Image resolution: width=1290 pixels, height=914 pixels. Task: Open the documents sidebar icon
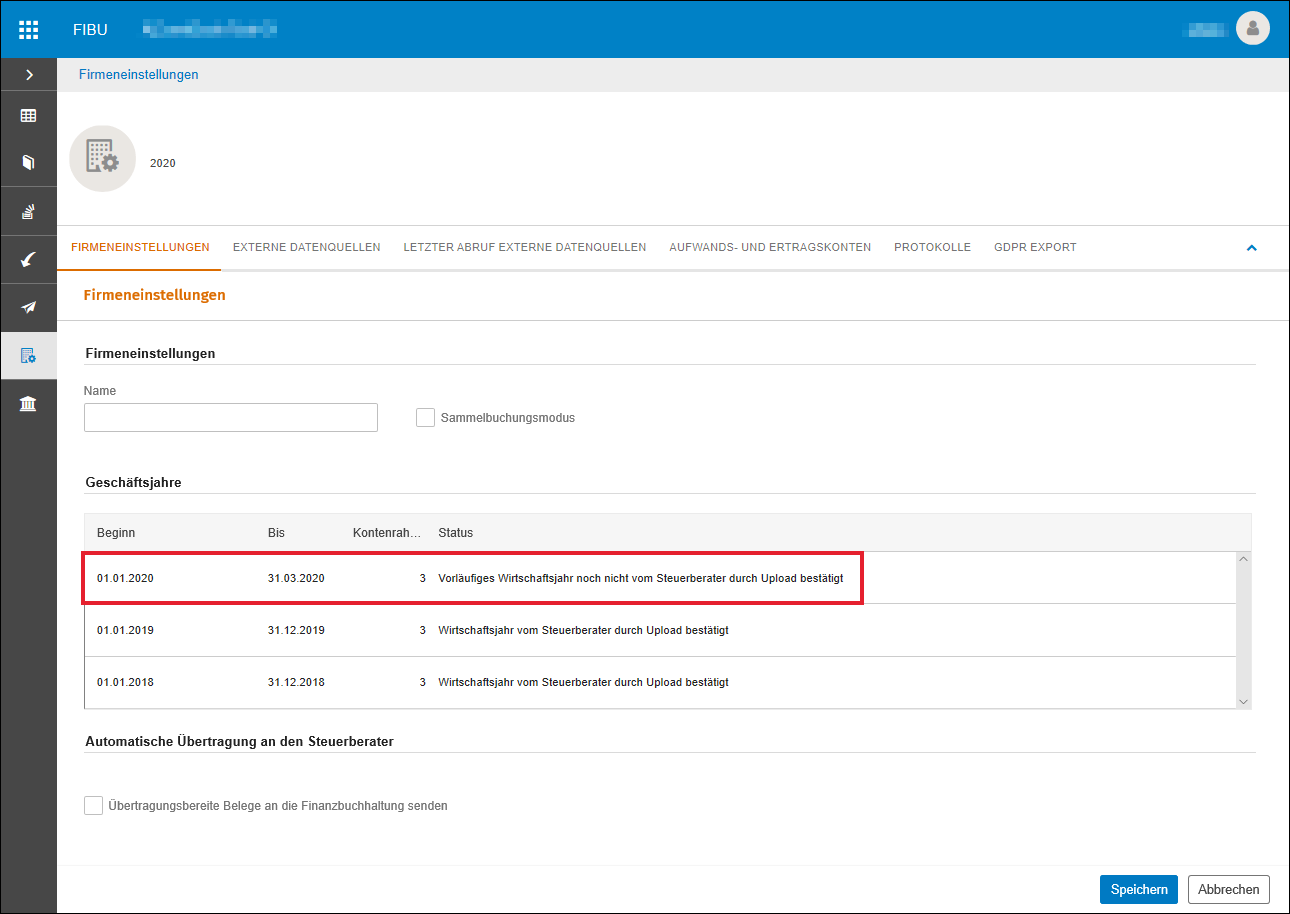pyautogui.click(x=28, y=162)
